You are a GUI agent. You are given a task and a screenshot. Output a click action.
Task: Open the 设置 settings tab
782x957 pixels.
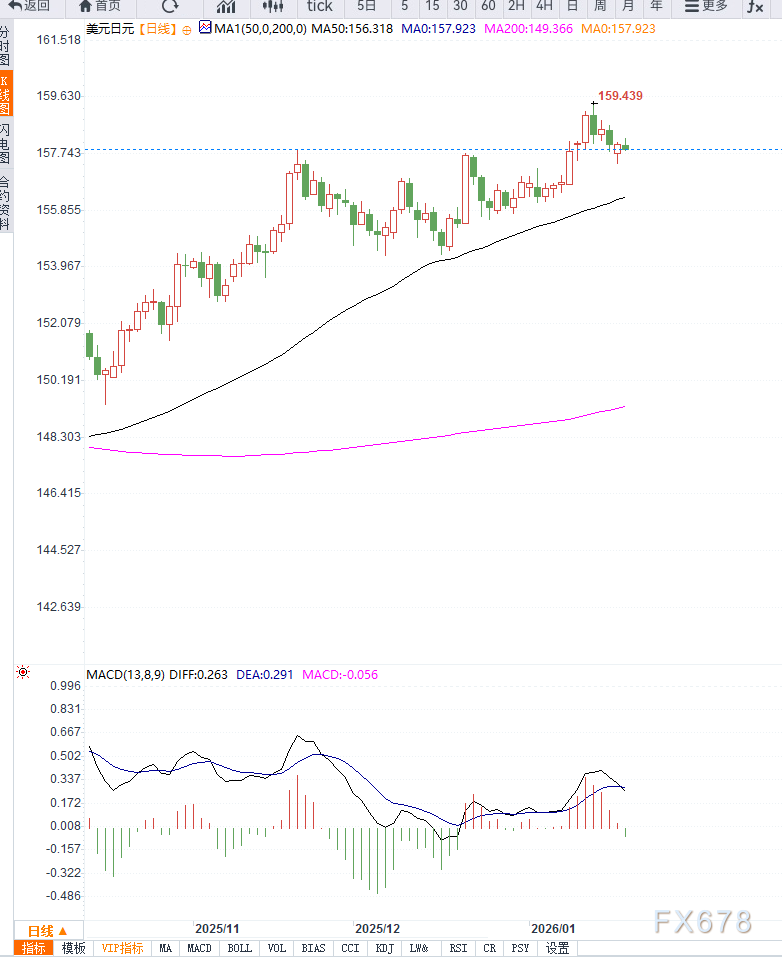coord(557,948)
